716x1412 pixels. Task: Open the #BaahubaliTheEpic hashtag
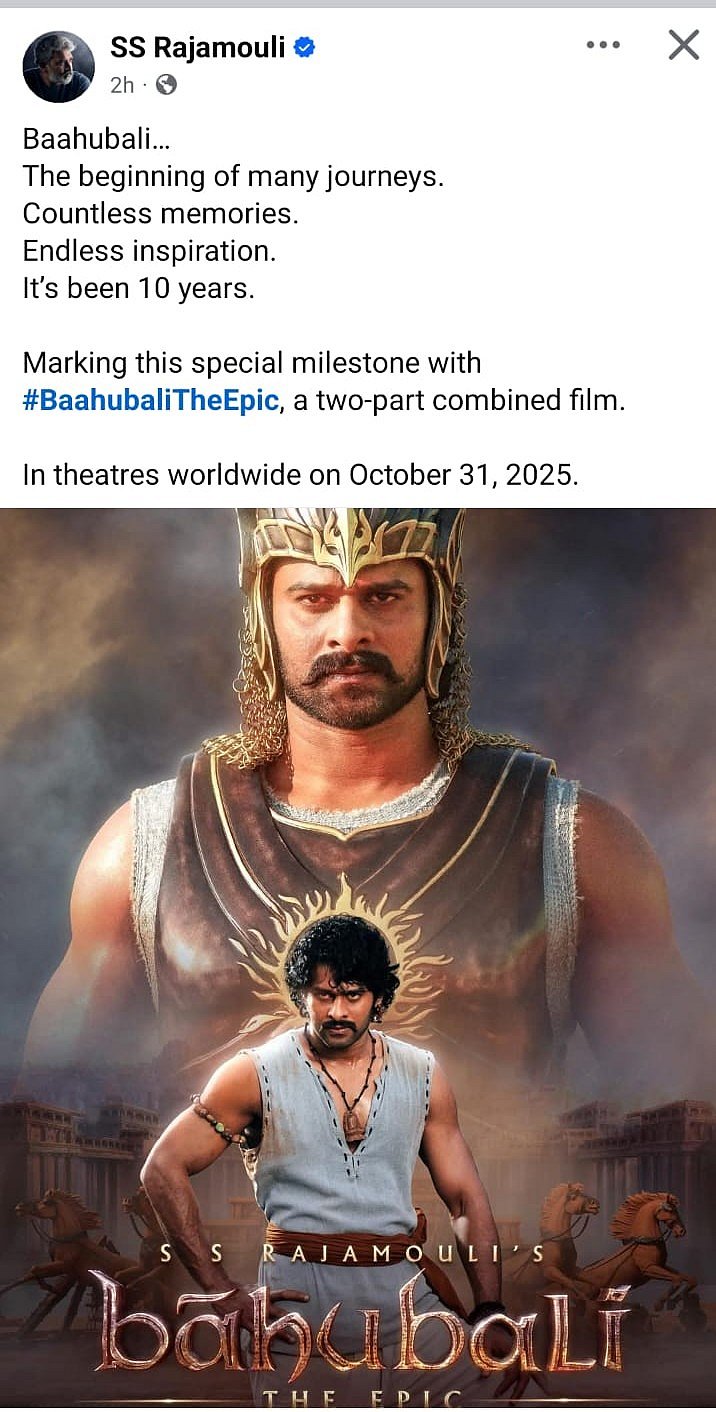pyautogui.click(x=150, y=401)
